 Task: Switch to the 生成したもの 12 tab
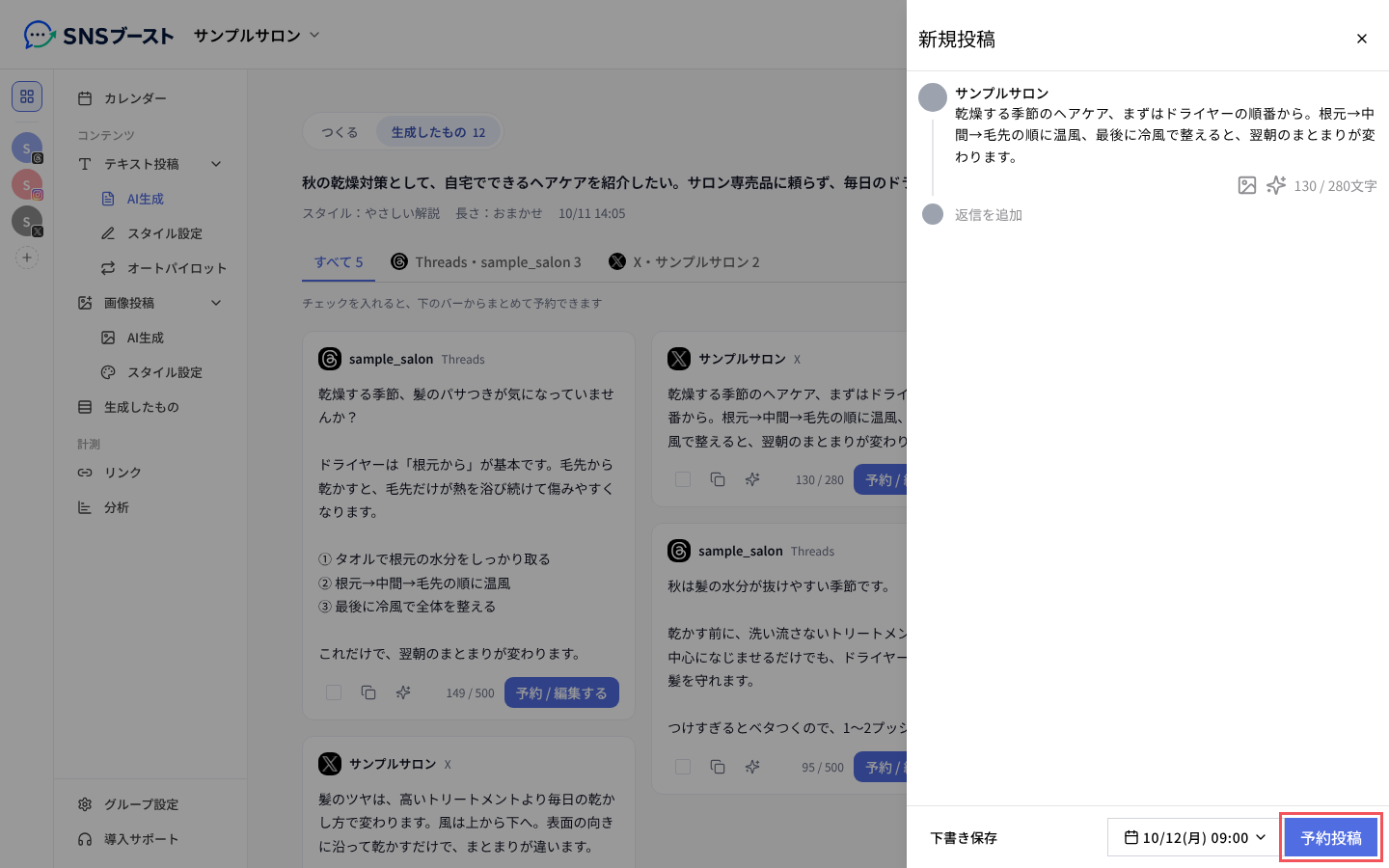click(438, 132)
